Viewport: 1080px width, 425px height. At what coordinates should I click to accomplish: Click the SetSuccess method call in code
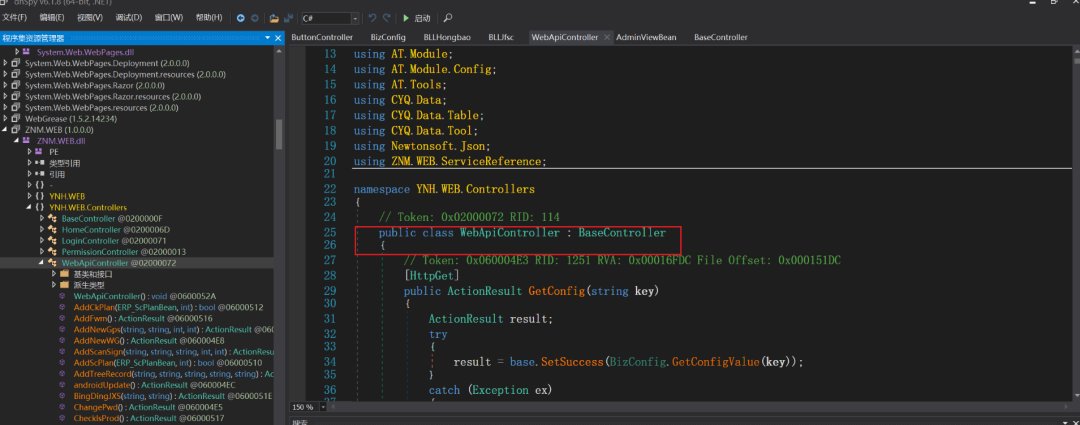coord(572,362)
